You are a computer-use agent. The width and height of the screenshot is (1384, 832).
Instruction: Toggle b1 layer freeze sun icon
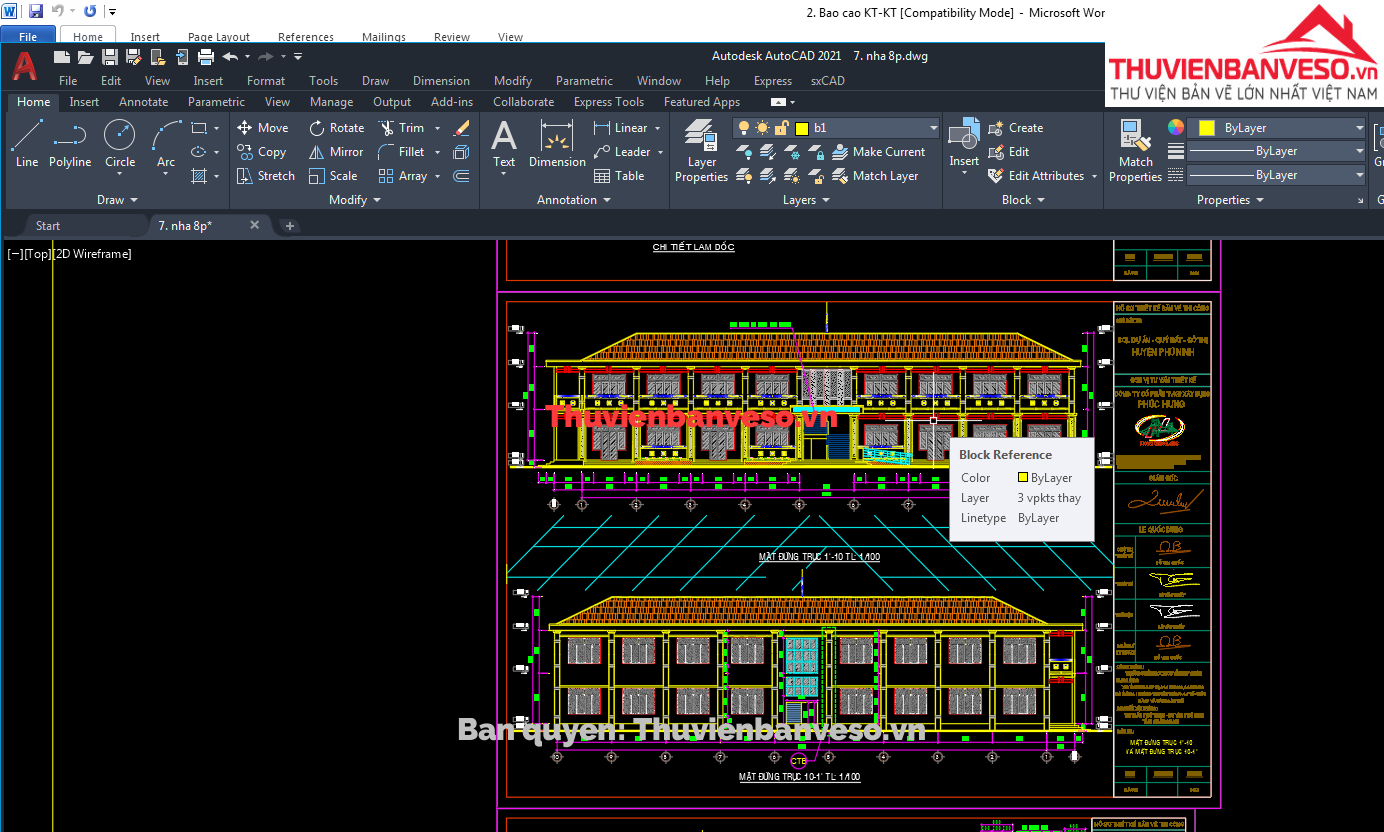tap(763, 128)
